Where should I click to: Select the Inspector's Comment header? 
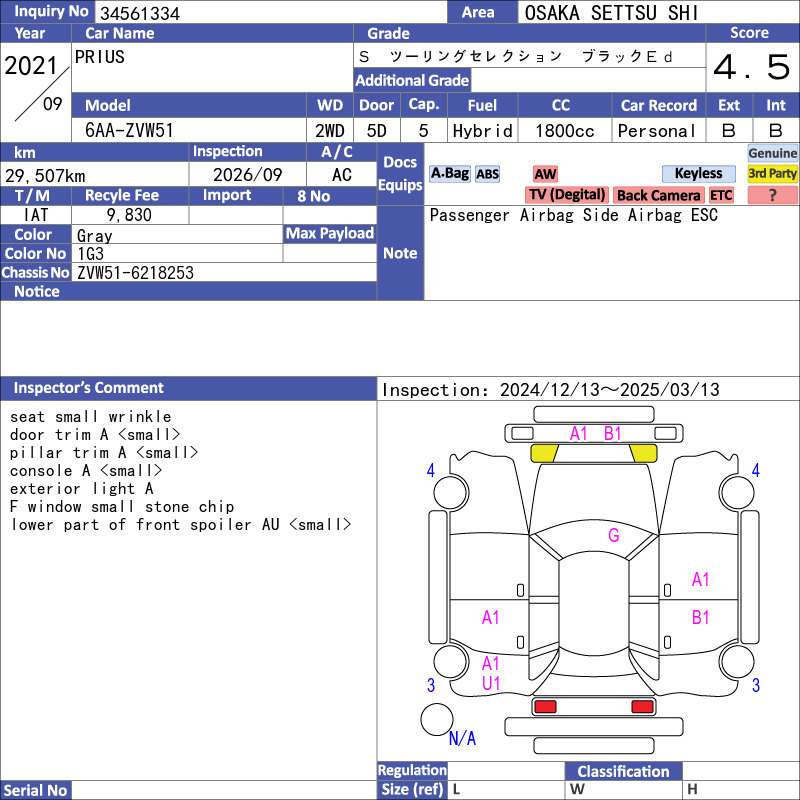click(89, 388)
